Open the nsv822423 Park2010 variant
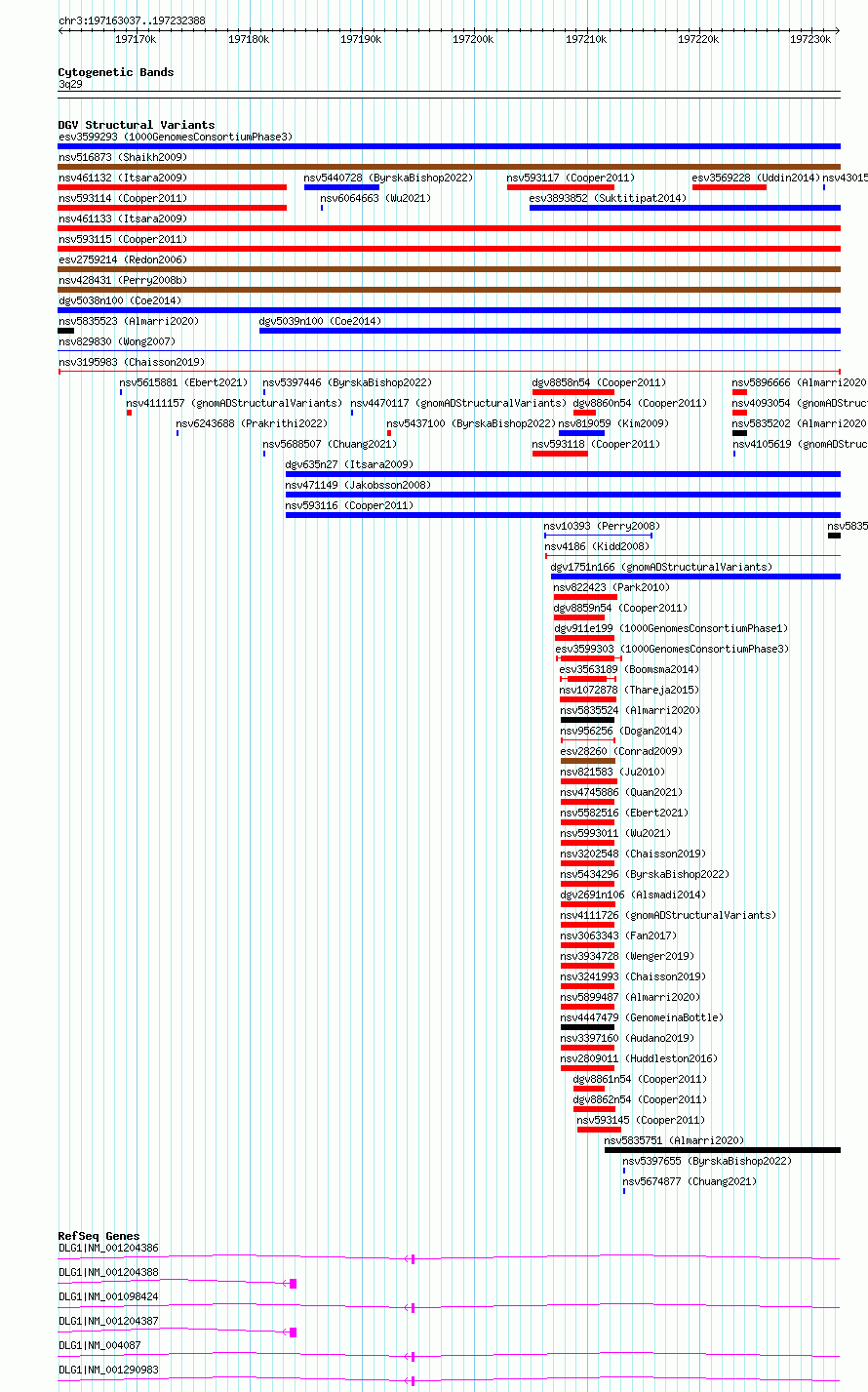 [x=584, y=597]
